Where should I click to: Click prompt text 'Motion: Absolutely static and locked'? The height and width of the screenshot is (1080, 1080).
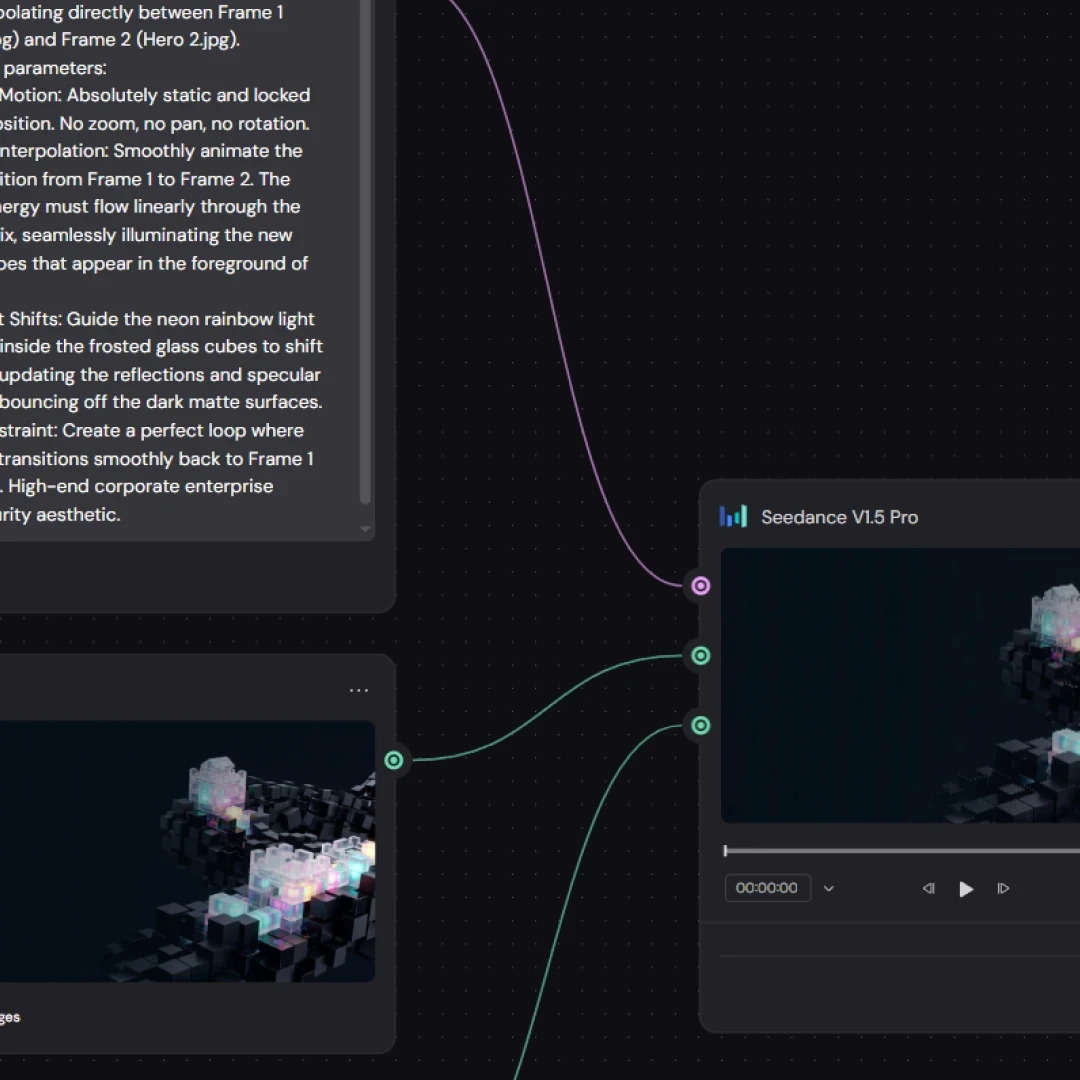click(x=155, y=95)
